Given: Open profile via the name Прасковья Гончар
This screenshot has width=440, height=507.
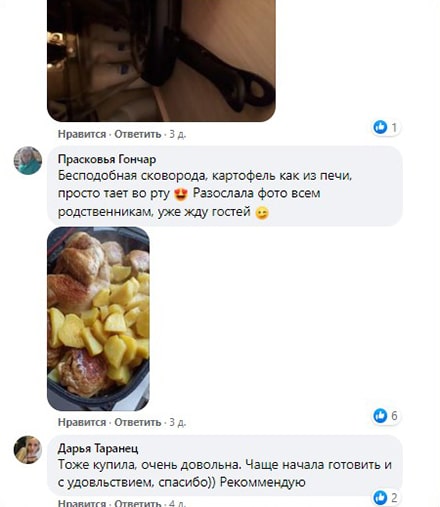Looking at the screenshot, I should [107, 159].
